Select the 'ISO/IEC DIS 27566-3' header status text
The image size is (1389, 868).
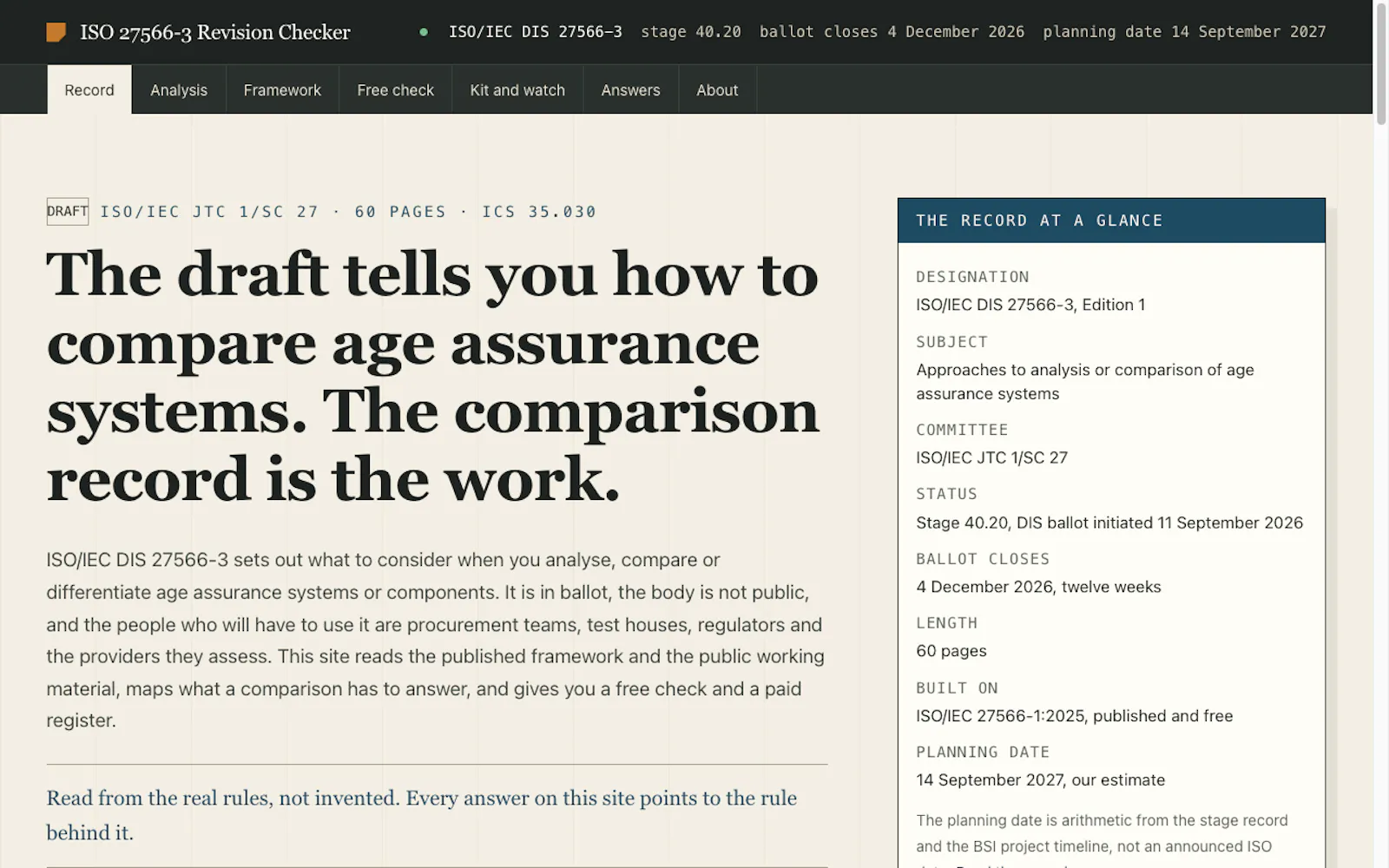(536, 32)
